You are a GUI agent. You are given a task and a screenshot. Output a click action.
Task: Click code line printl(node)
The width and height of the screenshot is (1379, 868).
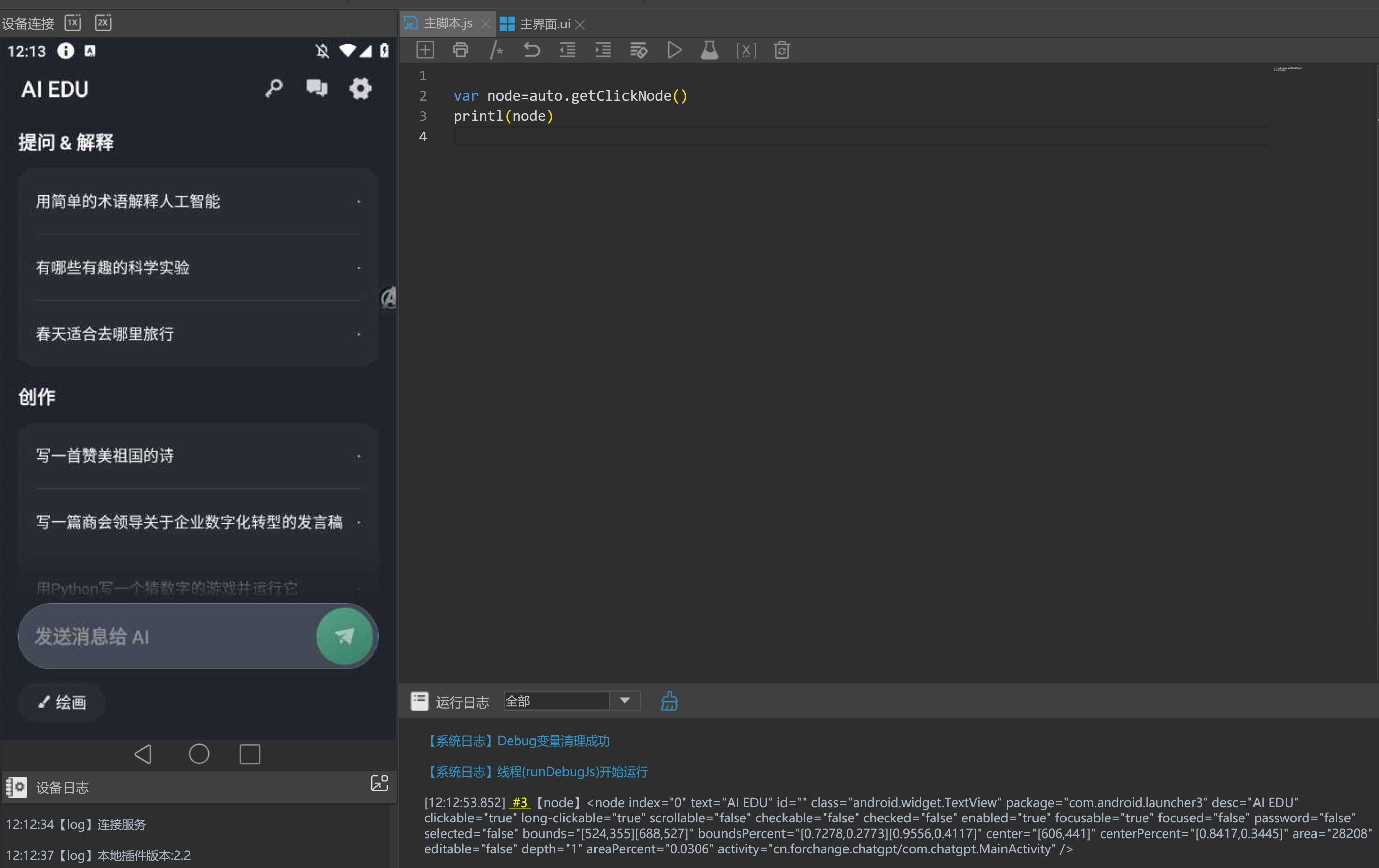504,116
